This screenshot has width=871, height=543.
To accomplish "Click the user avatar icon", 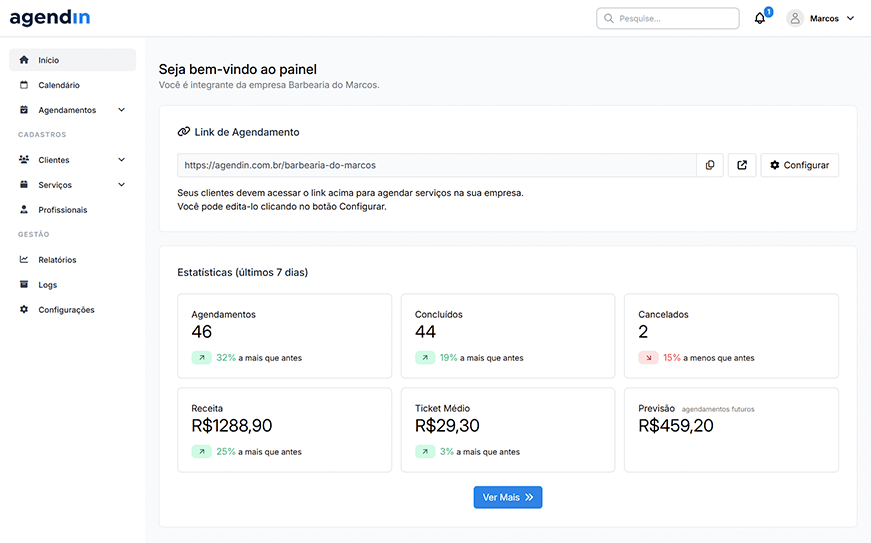I will [x=795, y=18].
